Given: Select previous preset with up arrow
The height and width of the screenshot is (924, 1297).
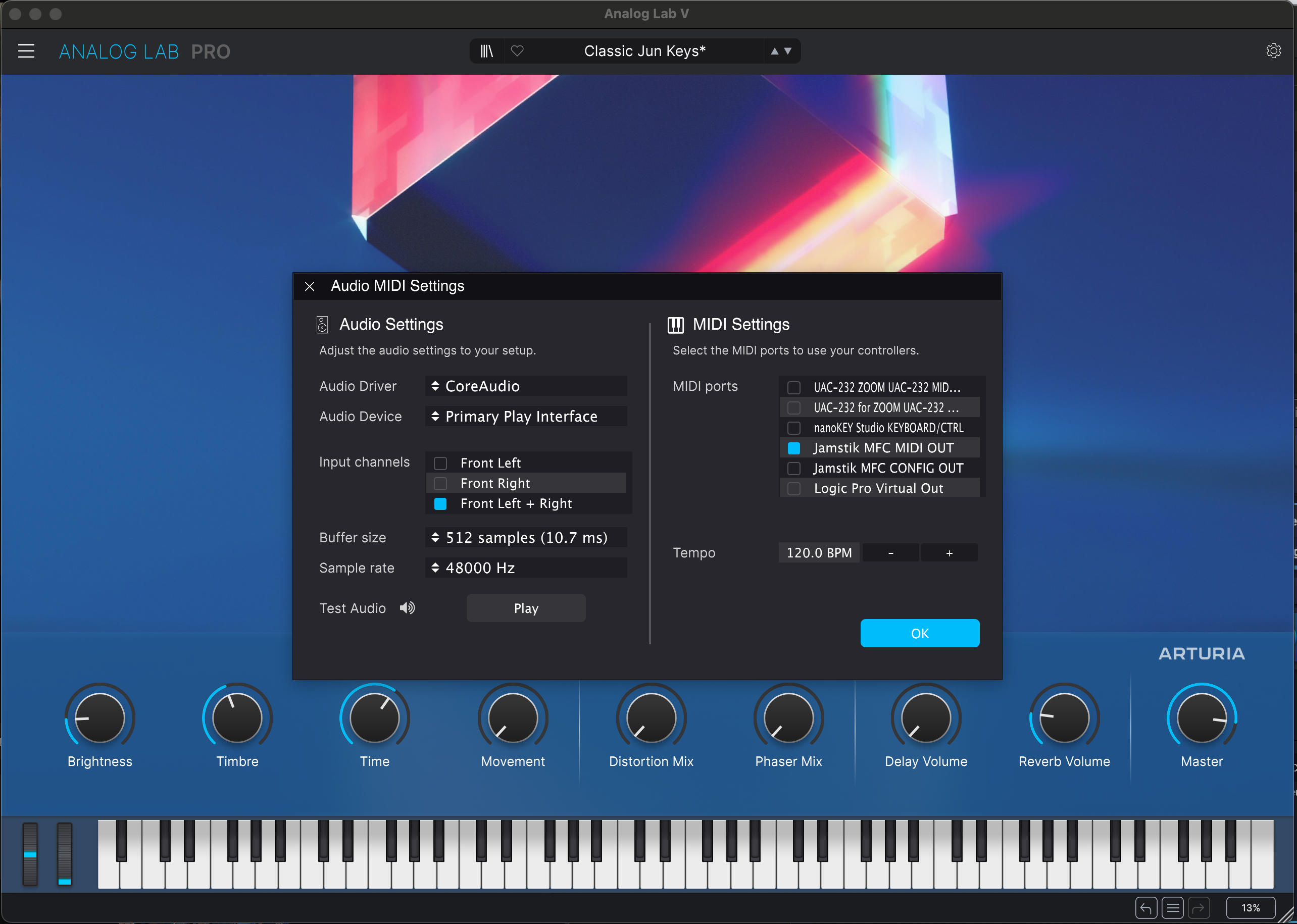Looking at the screenshot, I should [x=774, y=51].
